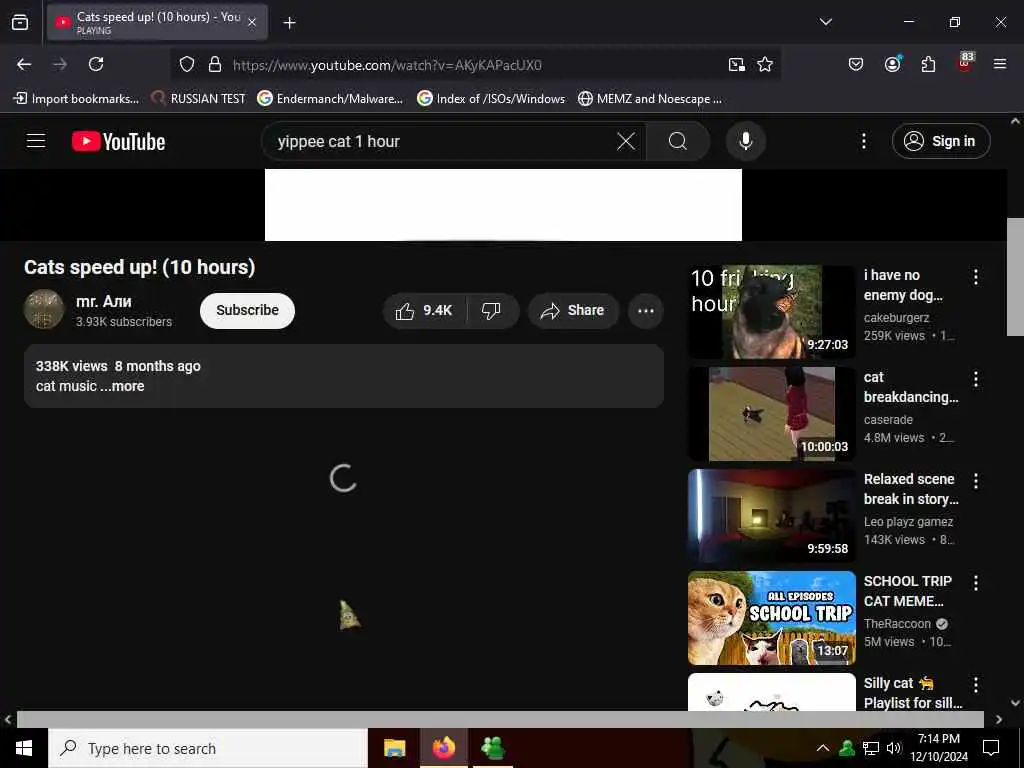Image resolution: width=1024 pixels, height=768 pixels.
Task: Dislike this video
Action: click(491, 311)
